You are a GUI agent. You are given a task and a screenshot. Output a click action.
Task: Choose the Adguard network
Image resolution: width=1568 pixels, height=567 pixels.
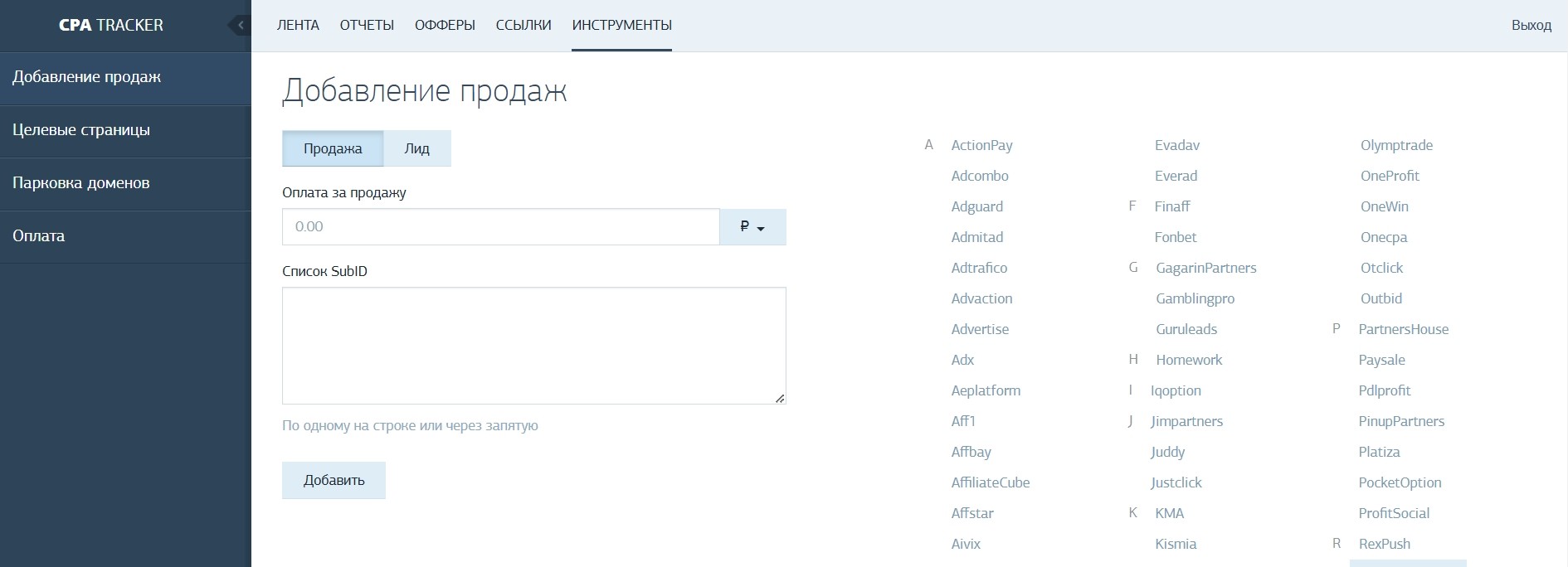[x=977, y=206]
